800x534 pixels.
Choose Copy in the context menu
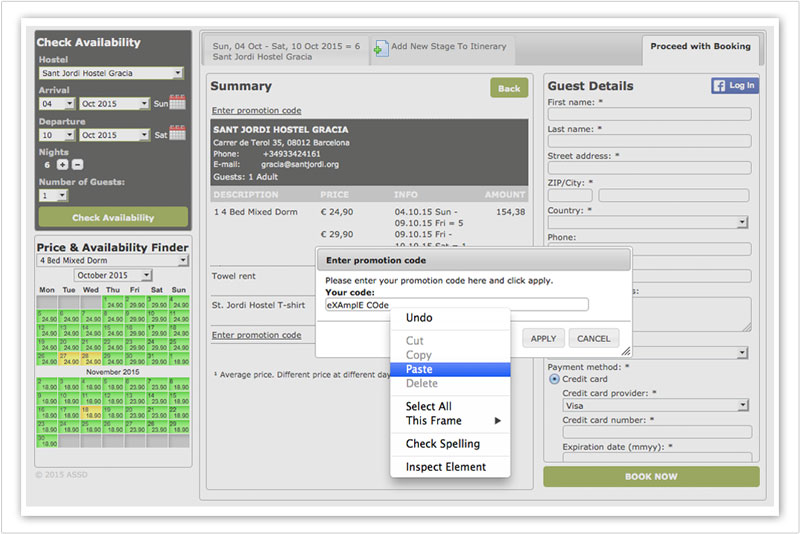point(450,355)
